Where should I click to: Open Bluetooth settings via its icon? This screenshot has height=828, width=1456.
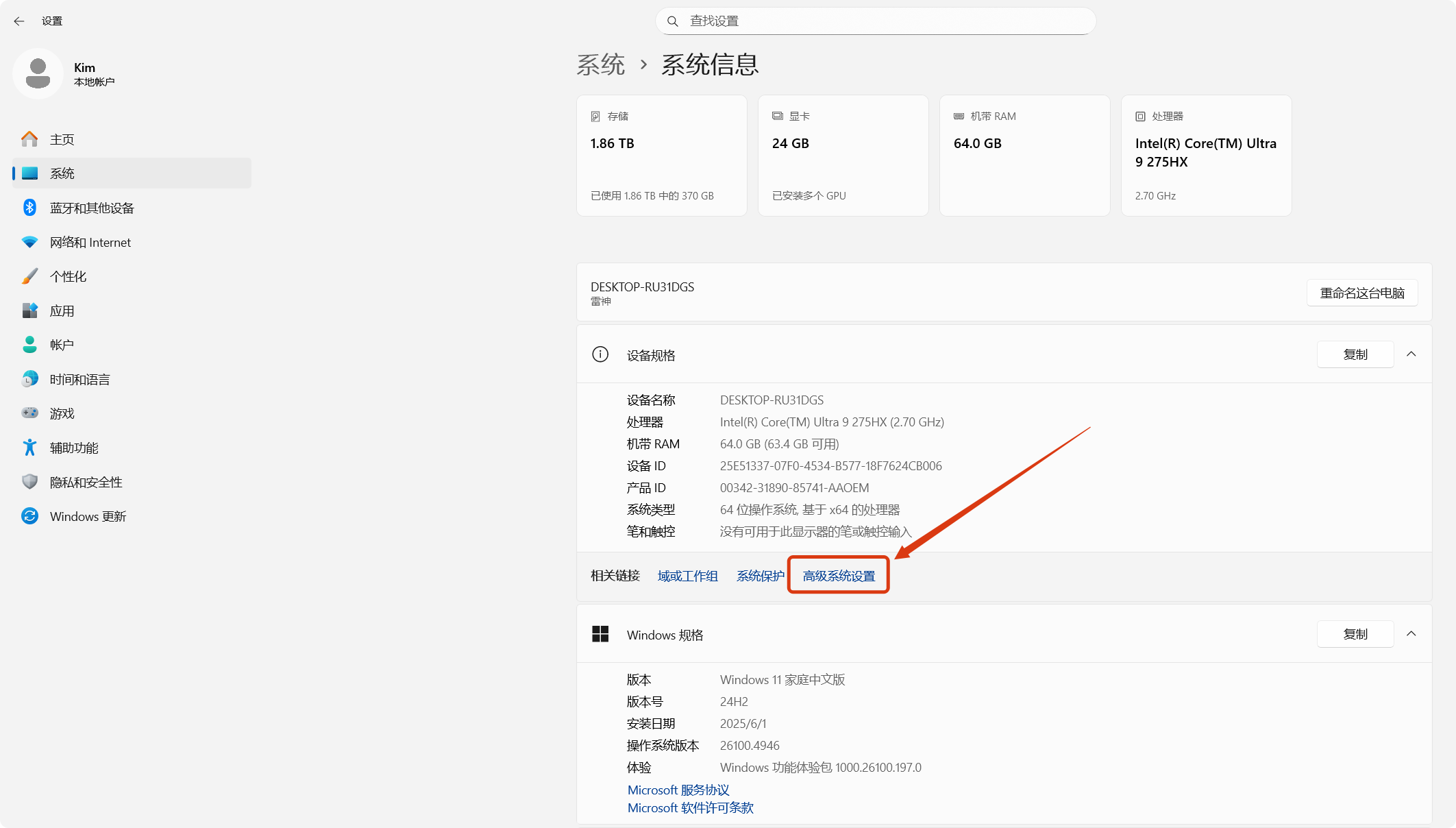click(x=29, y=208)
